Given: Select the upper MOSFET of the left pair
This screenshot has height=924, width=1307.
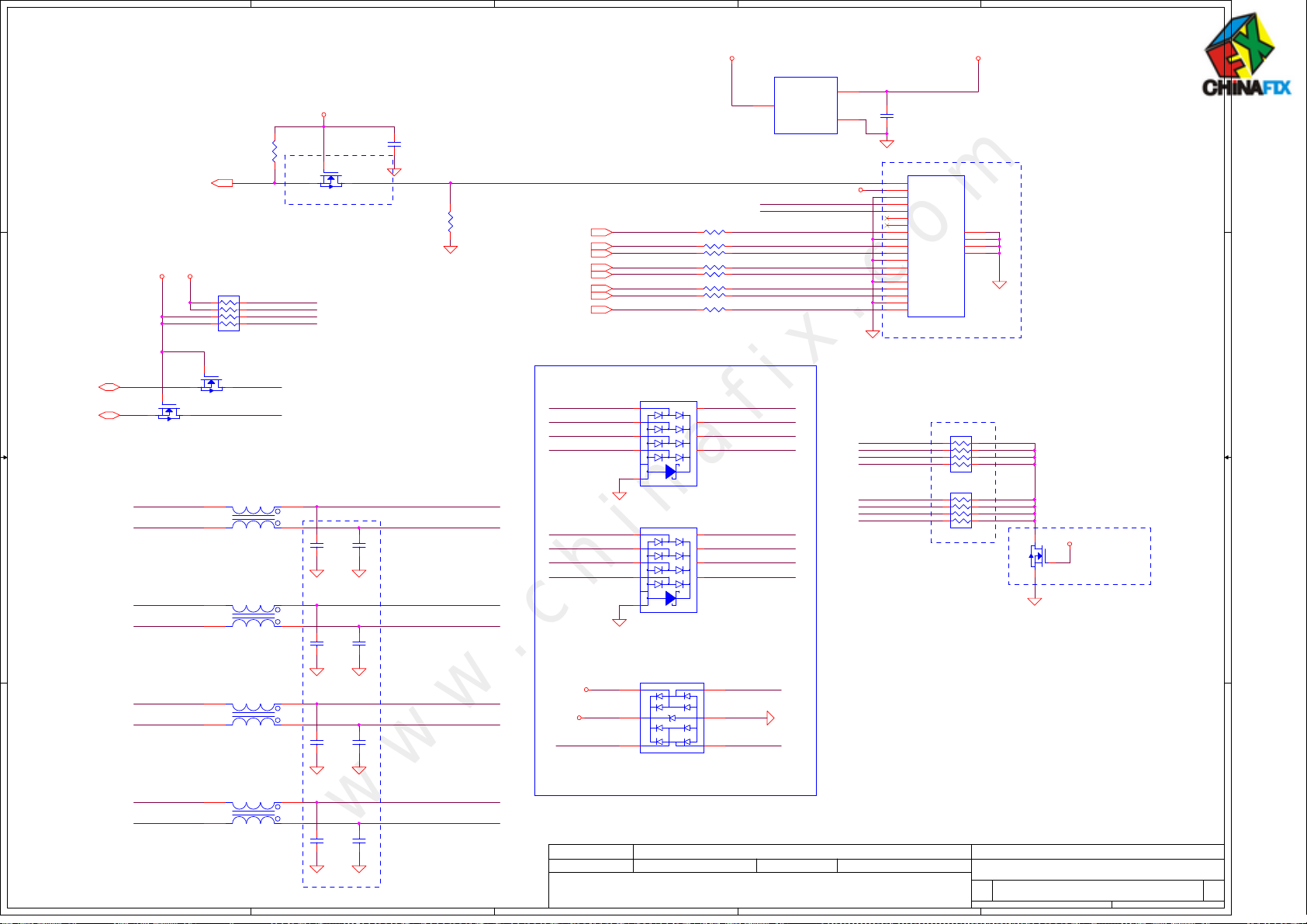Looking at the screenshot, I should (211, 384).
